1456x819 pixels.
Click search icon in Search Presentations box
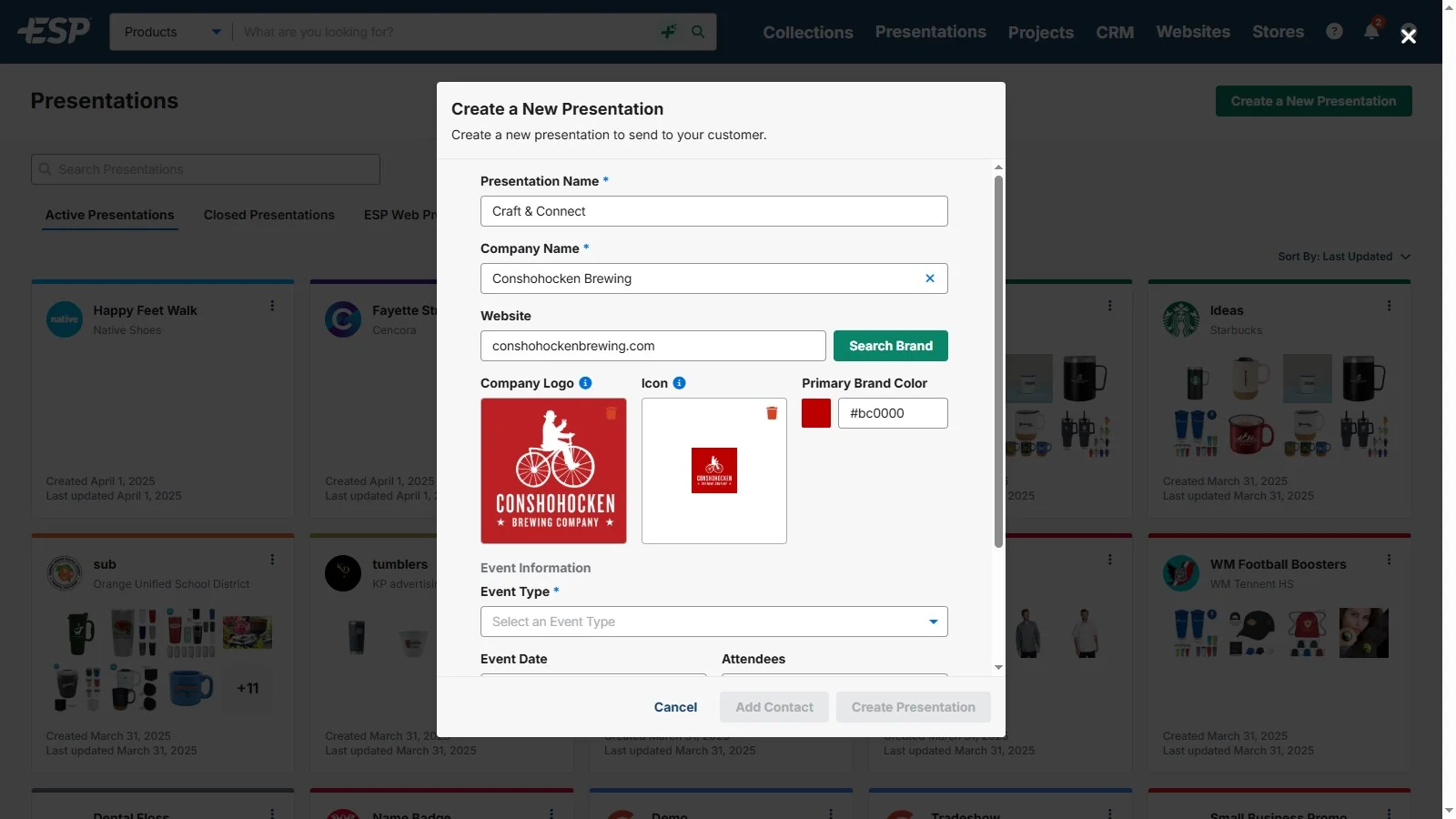(x=45, y=169)
